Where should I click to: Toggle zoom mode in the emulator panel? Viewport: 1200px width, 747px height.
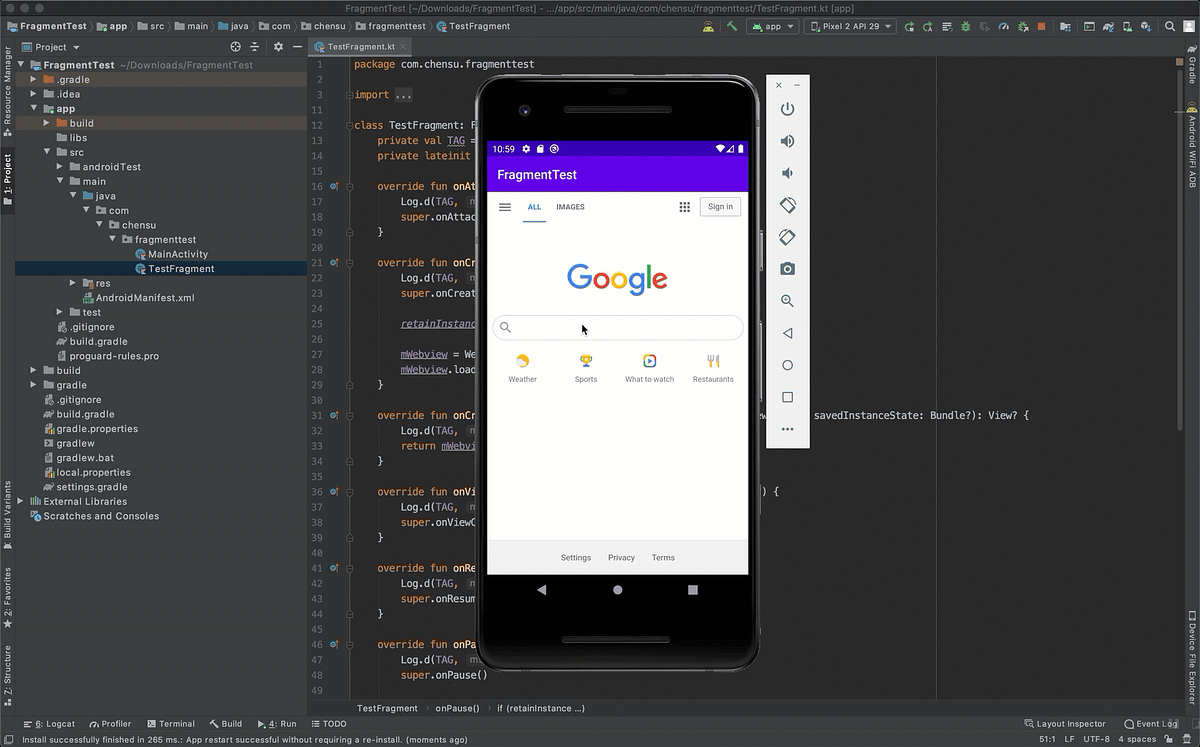[788, 300]
